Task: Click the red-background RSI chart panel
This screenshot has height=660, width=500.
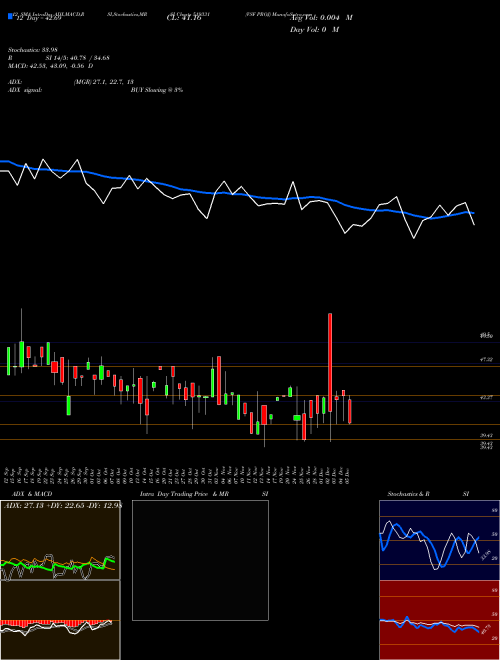Action: [x=439, y=620]
